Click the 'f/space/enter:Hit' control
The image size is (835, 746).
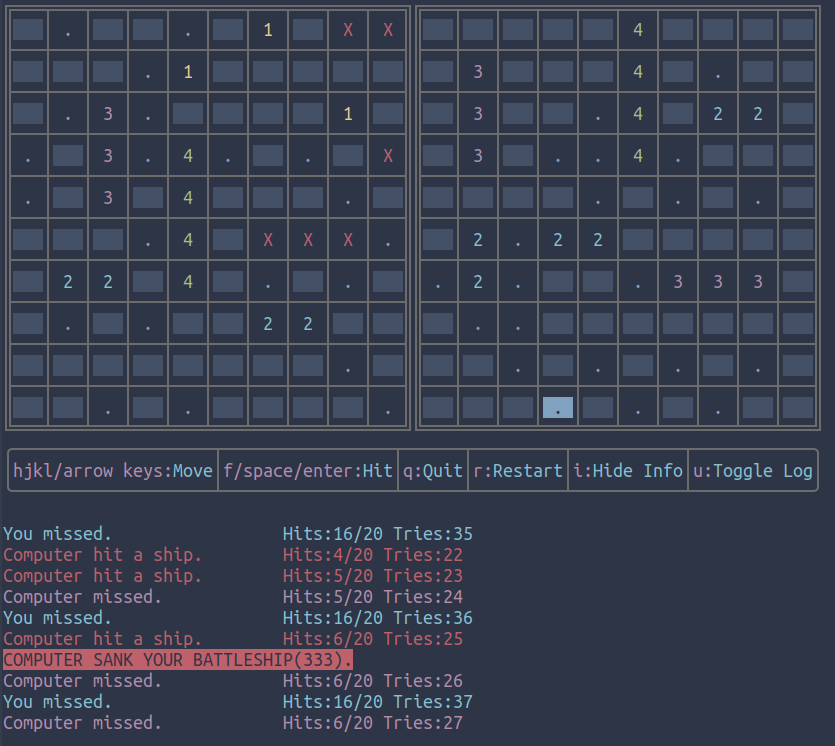coord(308,471)
